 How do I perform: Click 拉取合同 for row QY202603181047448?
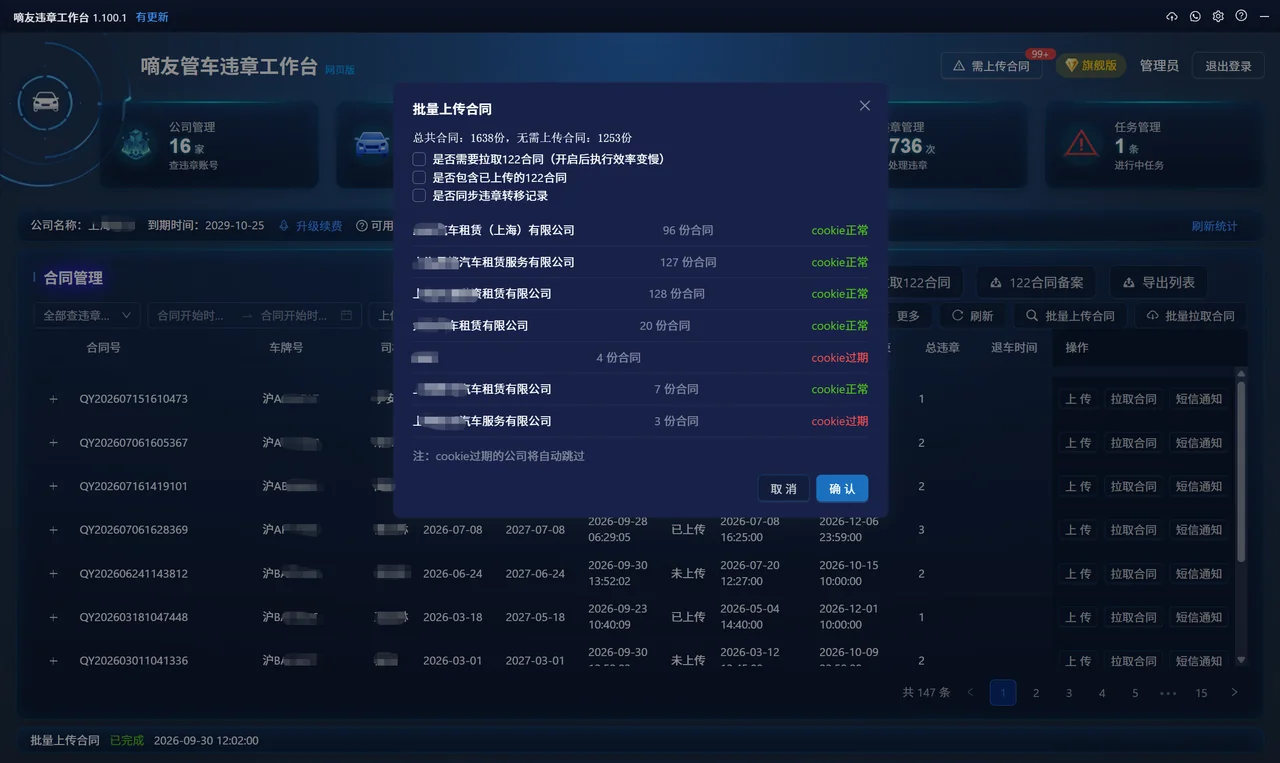(x=1133, y=618)
